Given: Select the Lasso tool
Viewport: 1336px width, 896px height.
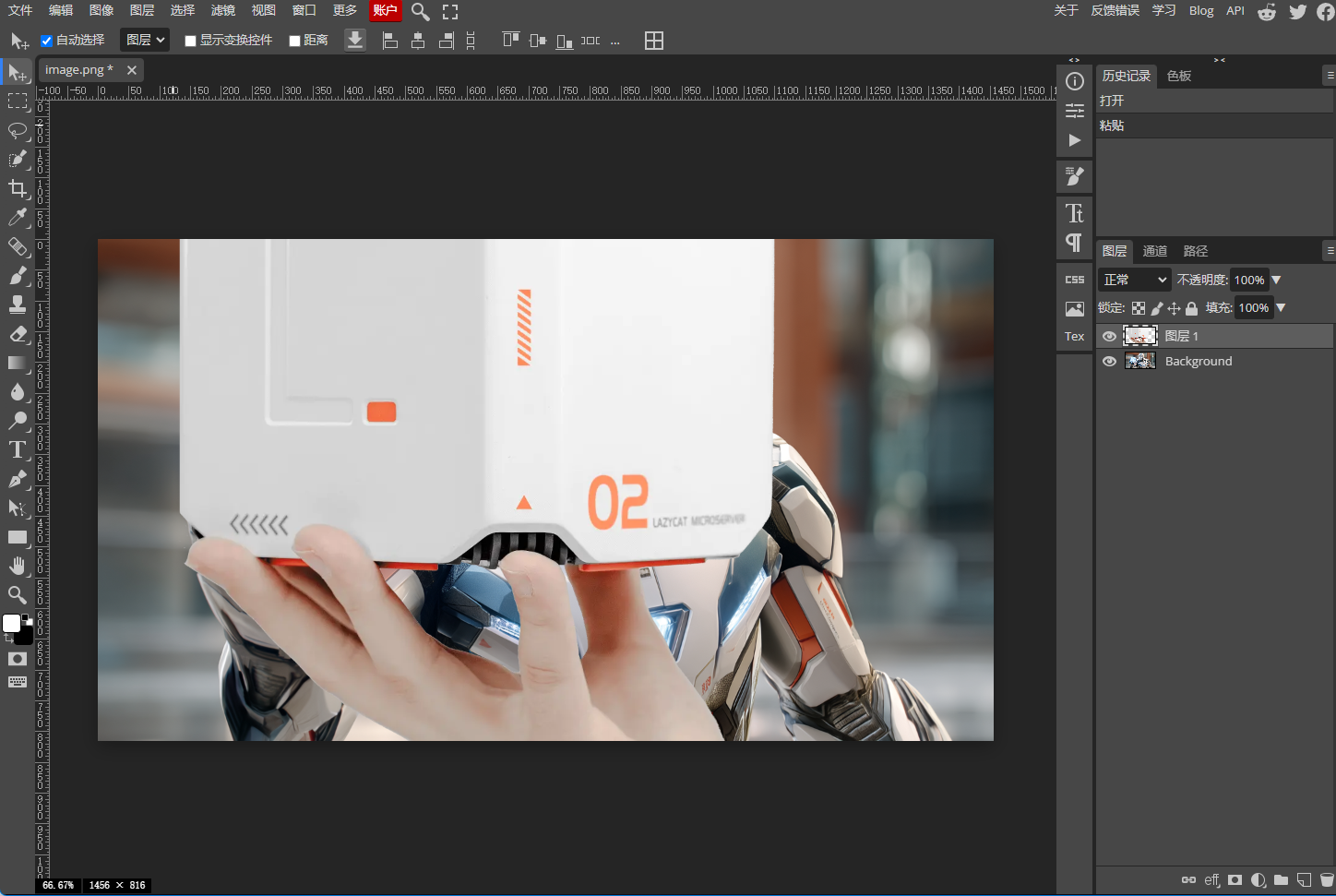Looking at the screenshot, I should tap(18, 130).
